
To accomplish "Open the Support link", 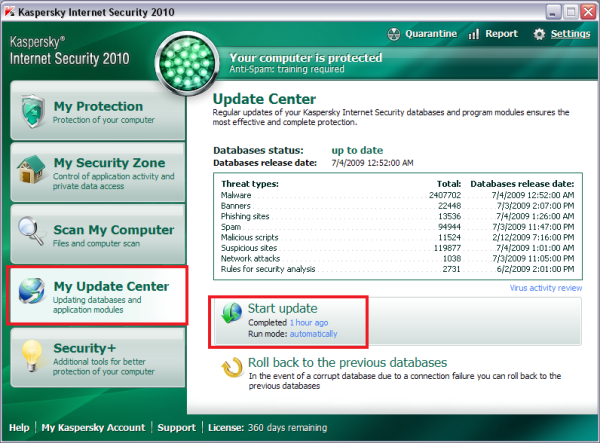I will click(176, 427).
